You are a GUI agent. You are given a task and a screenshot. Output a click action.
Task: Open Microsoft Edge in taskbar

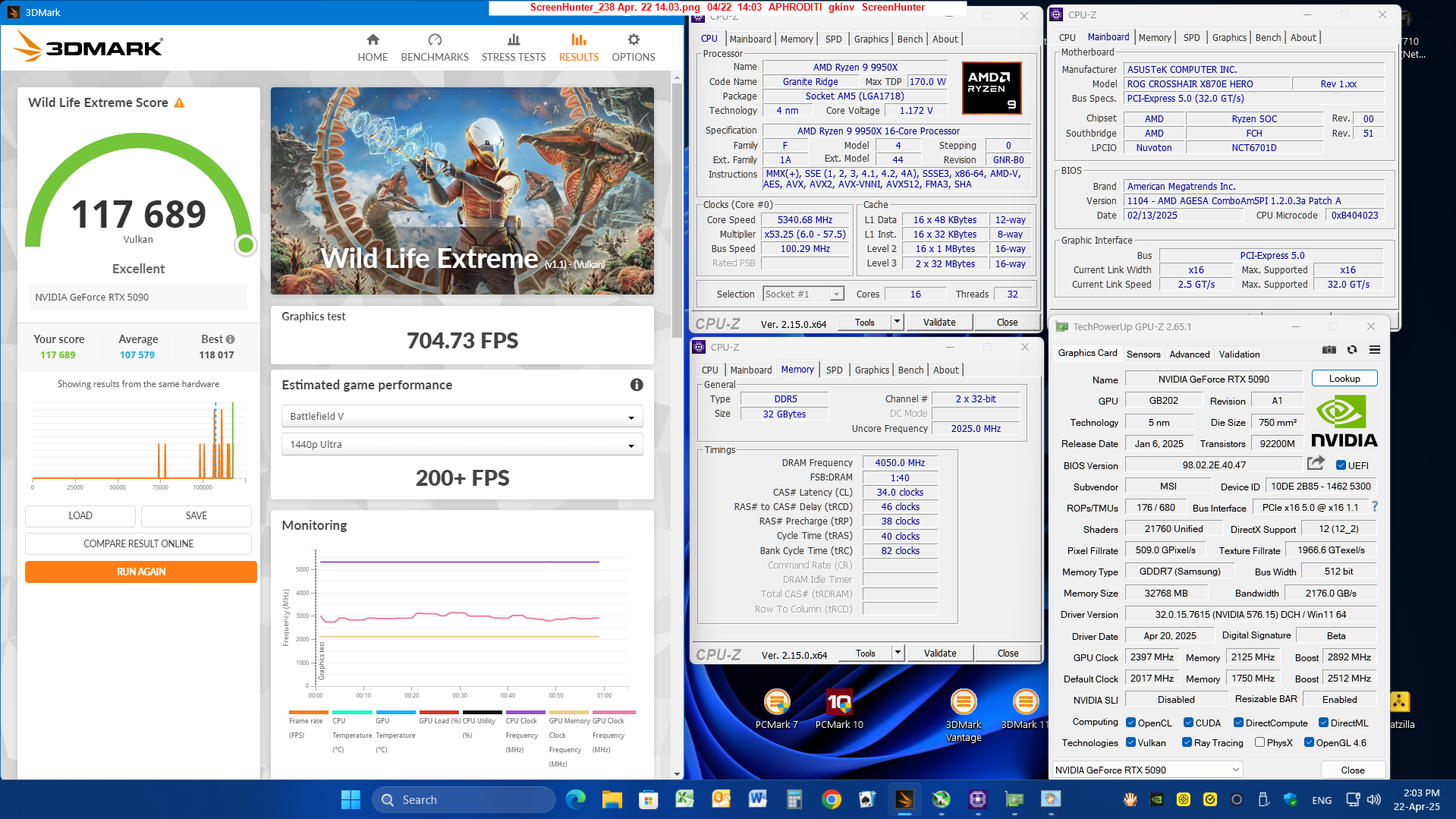(576, 799)
